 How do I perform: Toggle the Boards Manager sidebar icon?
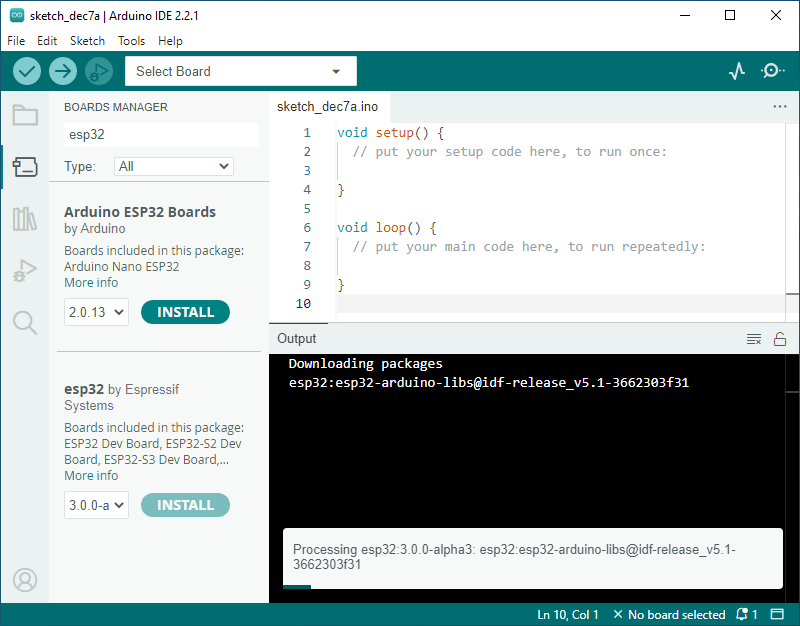click(25, 166)
